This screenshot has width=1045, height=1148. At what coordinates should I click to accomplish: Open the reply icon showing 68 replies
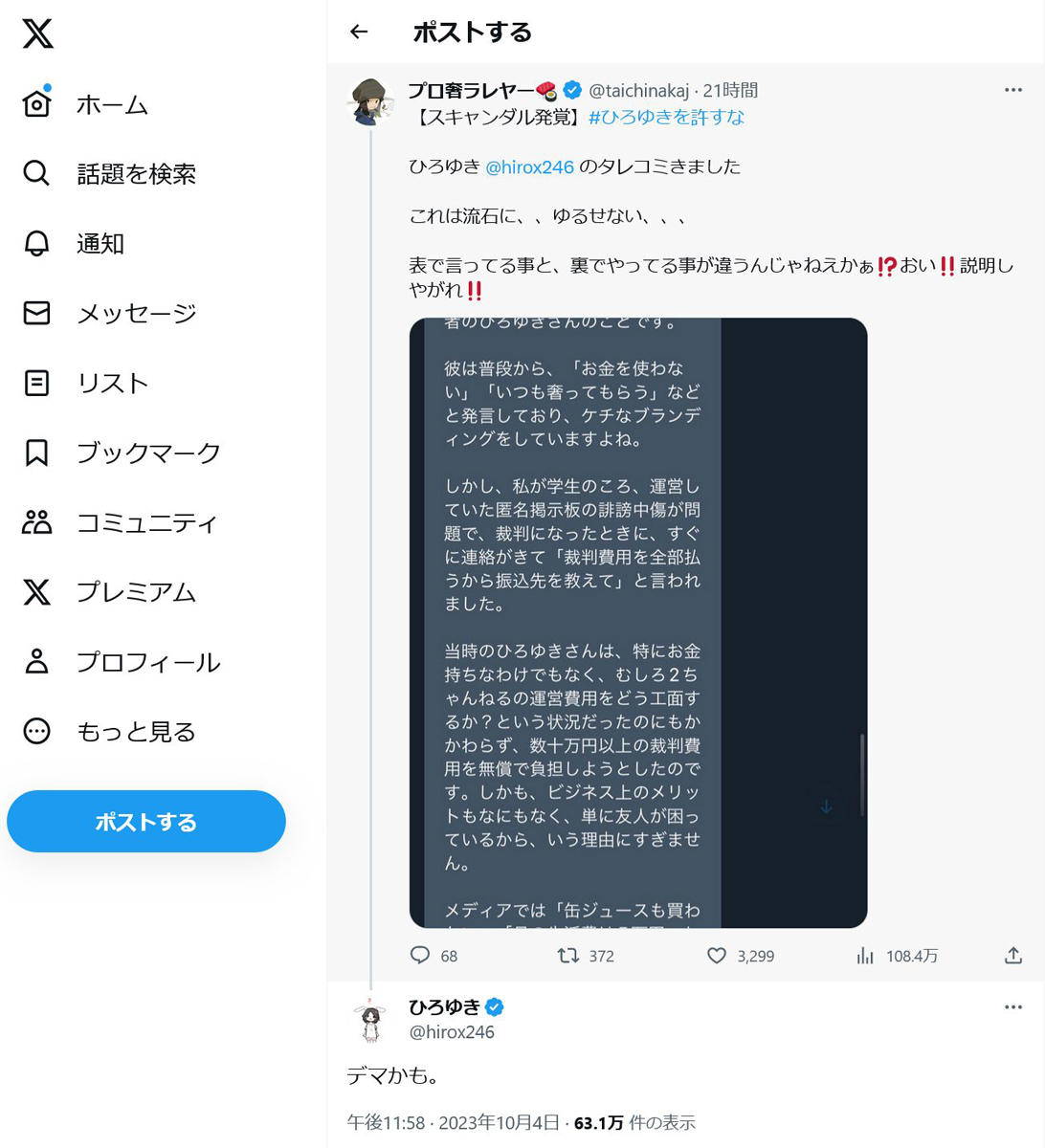point(420,955)
